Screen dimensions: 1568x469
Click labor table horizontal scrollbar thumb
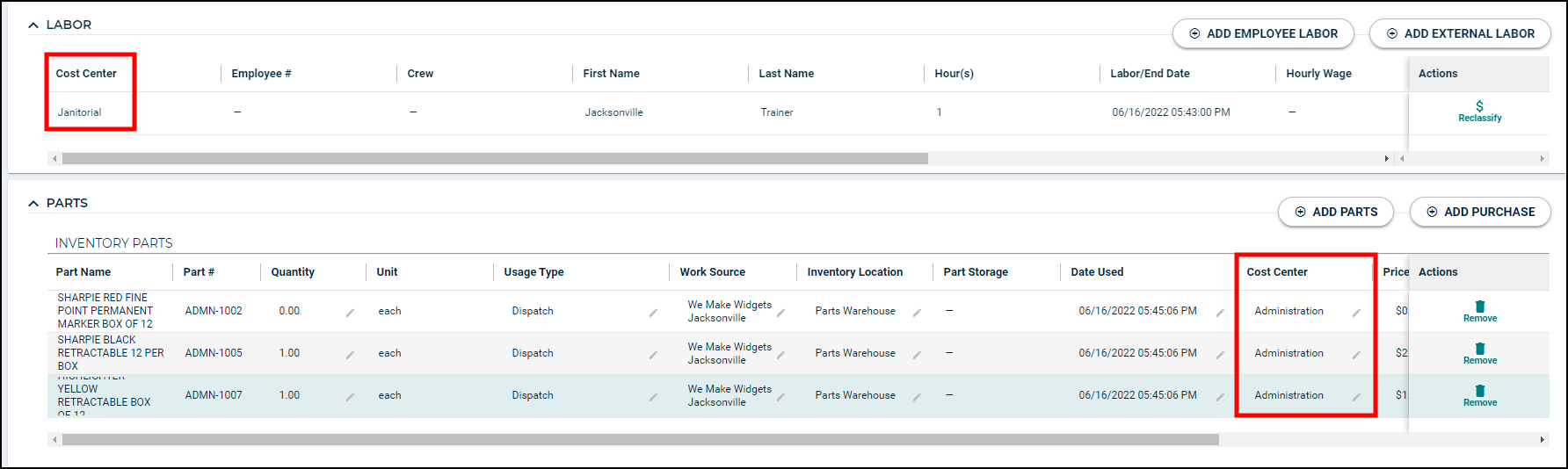click(495, 159)
